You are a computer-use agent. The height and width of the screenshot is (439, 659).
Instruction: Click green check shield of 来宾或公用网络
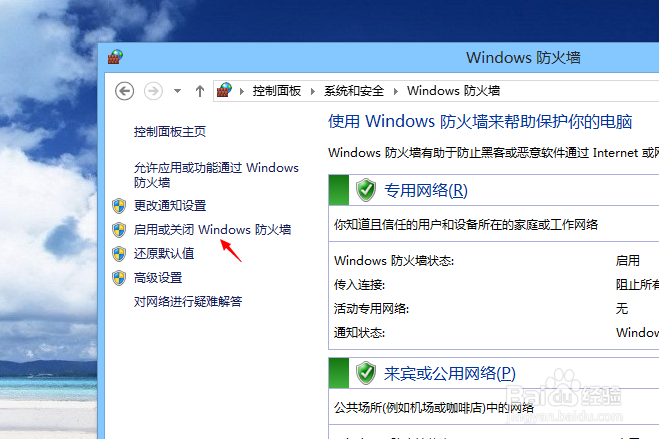tap(366, 373)
